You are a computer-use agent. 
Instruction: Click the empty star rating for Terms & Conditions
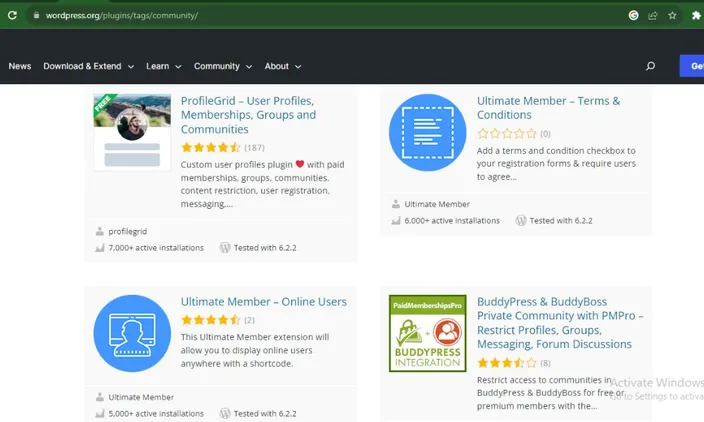(x=507, y=133)
